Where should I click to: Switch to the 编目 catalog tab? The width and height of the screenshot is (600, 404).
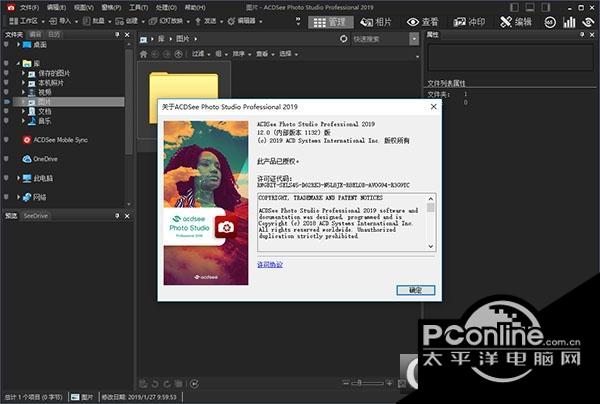[35, 35]
